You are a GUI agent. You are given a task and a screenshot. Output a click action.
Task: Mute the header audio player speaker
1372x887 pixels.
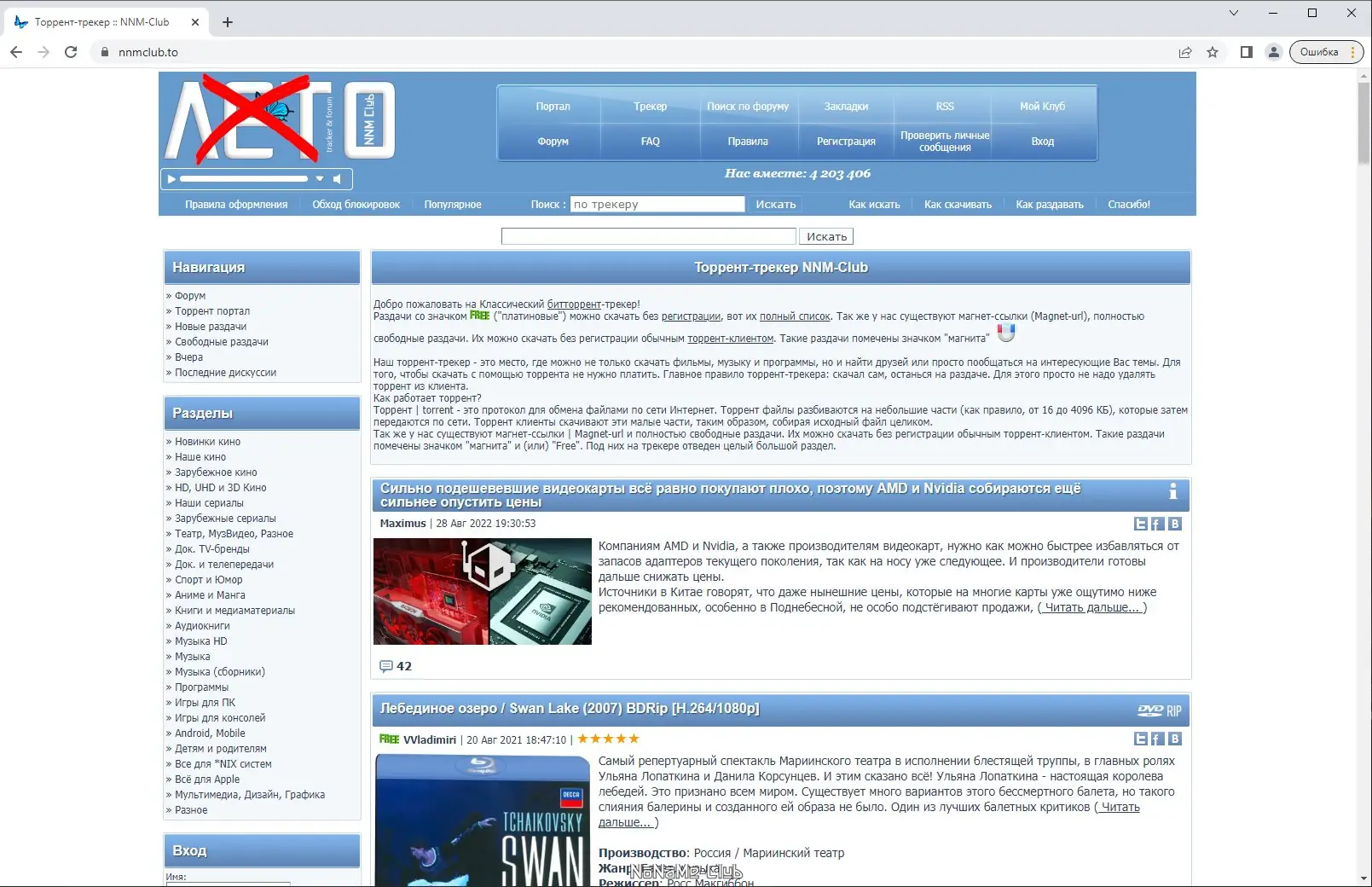tap(337, 179)
